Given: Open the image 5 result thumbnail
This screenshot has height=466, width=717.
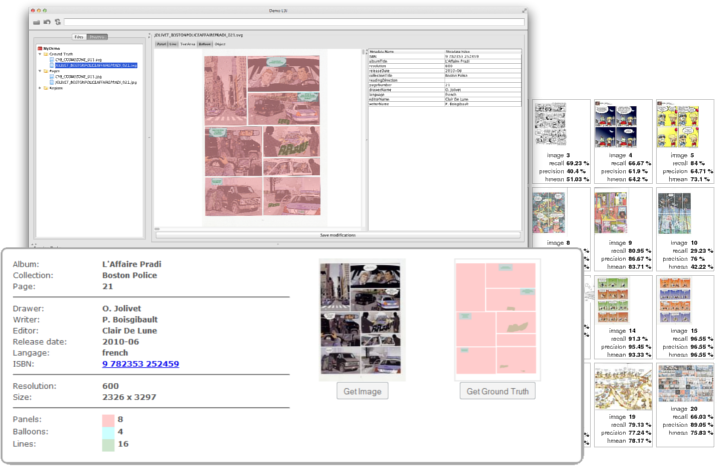Looking at the screenshot, I should tap(678, 124).
